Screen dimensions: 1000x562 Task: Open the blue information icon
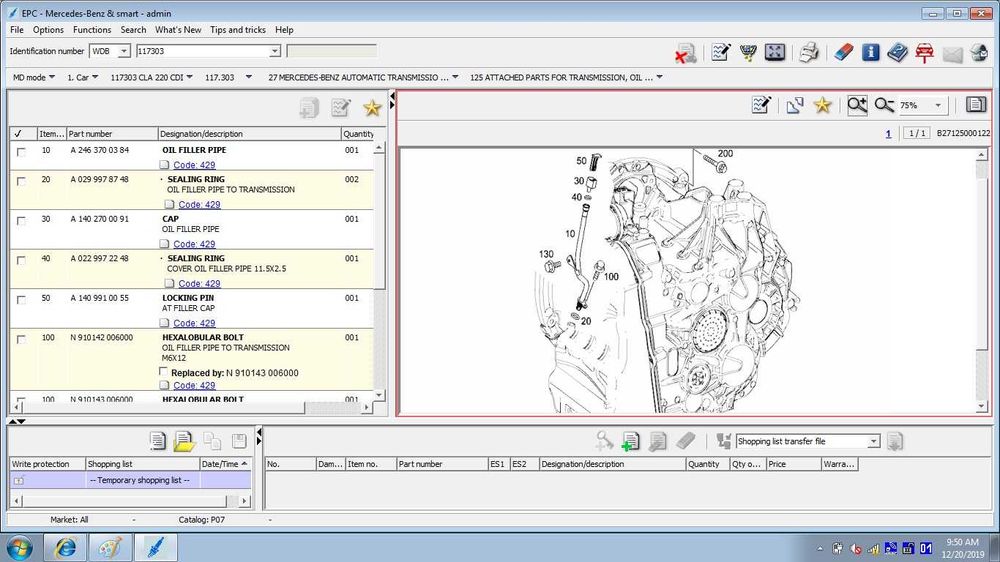coord(871,52)
